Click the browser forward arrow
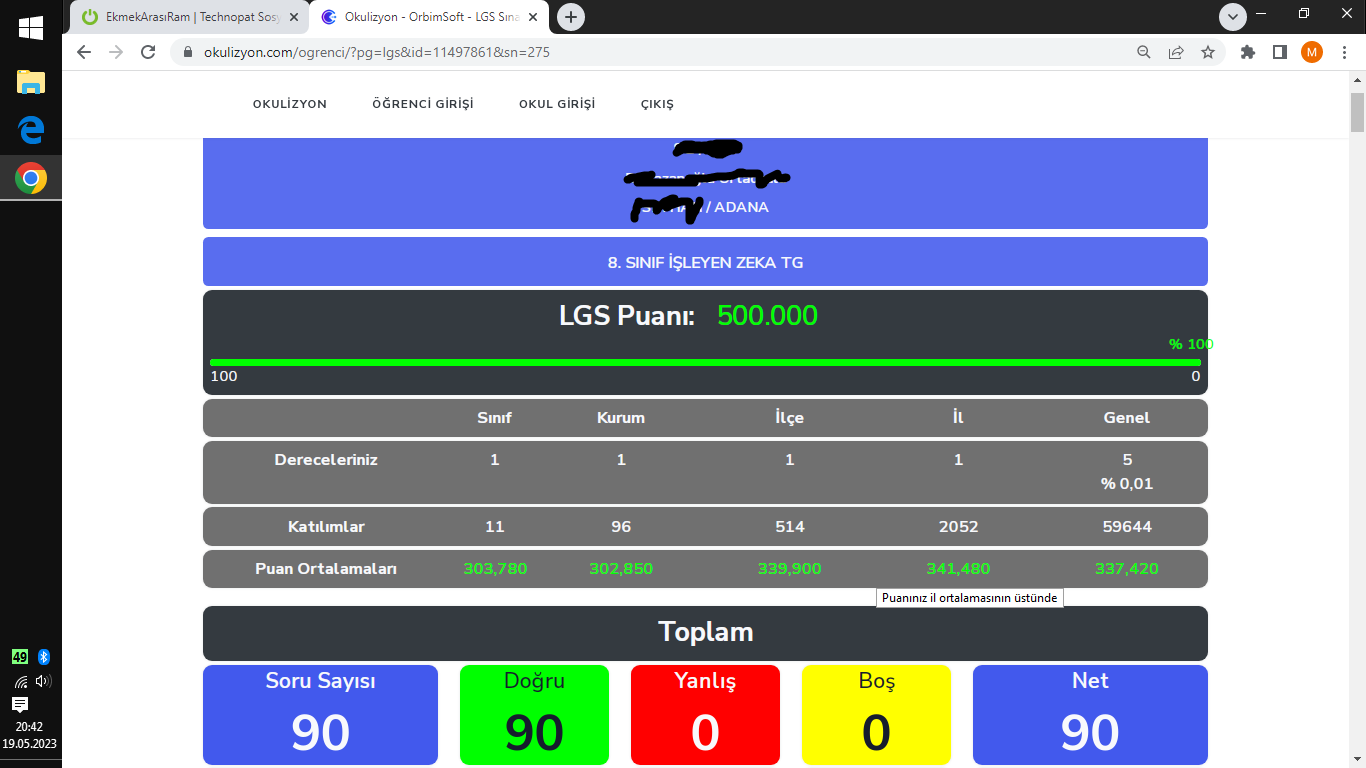 point(117,52)
